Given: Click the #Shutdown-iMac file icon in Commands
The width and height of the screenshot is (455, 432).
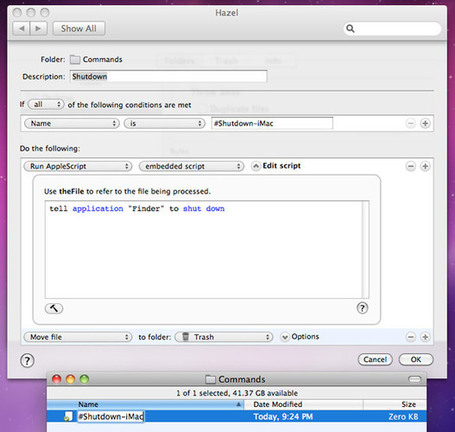Looking at the screenshot, I should 68,417.
